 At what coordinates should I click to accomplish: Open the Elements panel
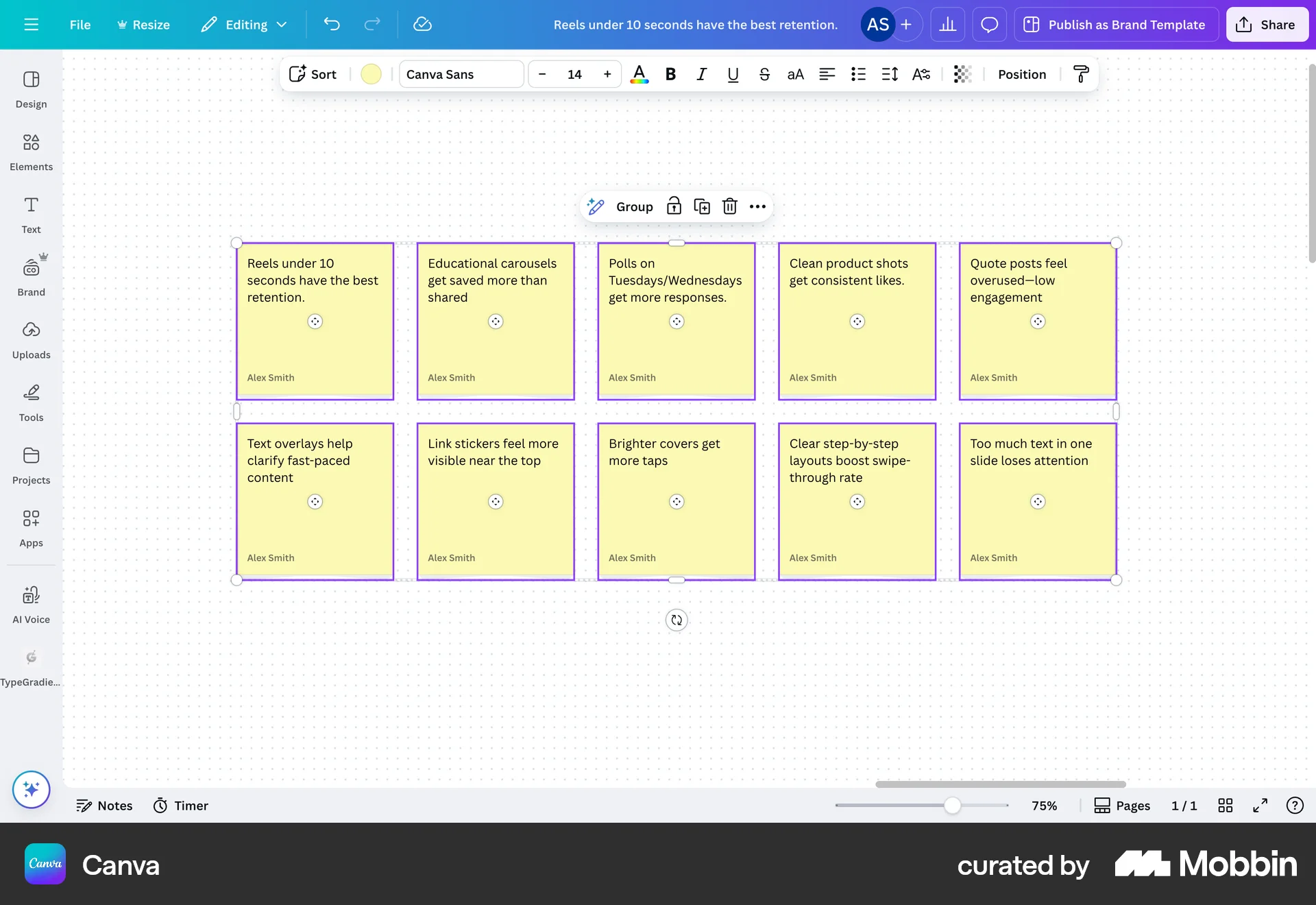pyautogui.click(x=31, y=151)
